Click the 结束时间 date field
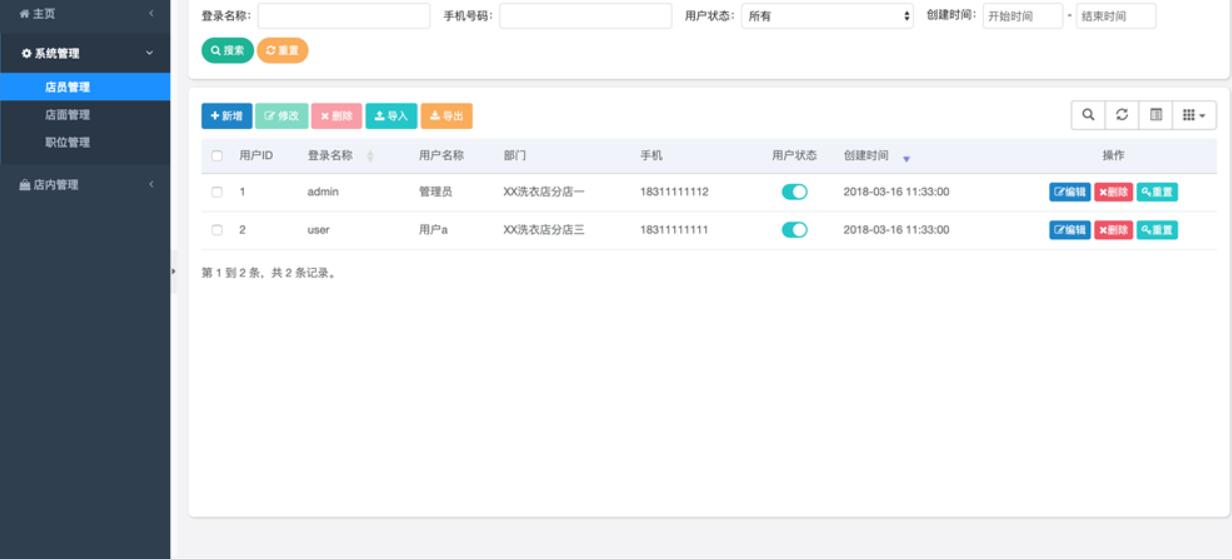This screenshot has width=1232, height=559. (x=1116, y=16)
